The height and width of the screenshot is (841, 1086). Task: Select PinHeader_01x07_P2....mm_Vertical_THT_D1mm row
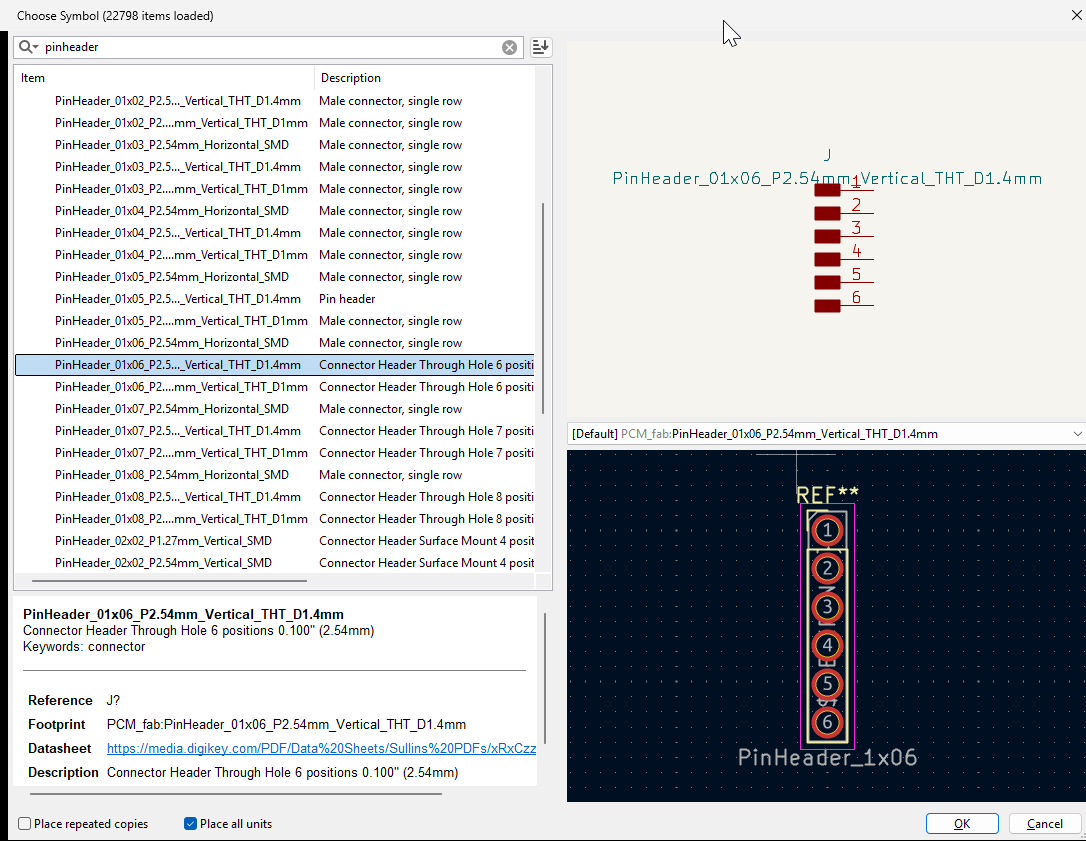pos(274,453)
